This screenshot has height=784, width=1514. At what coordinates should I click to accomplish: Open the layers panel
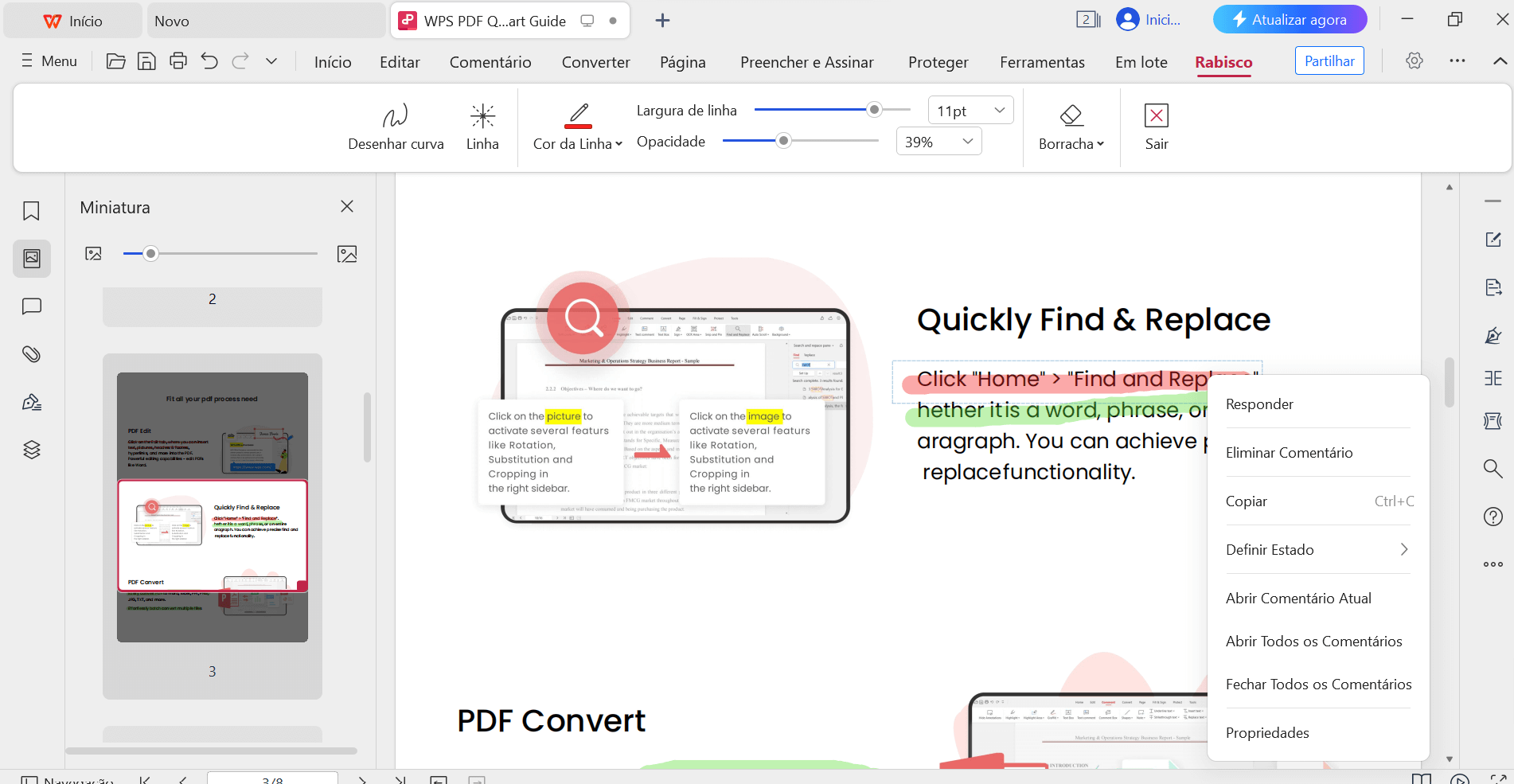click(x=31, y=449)
